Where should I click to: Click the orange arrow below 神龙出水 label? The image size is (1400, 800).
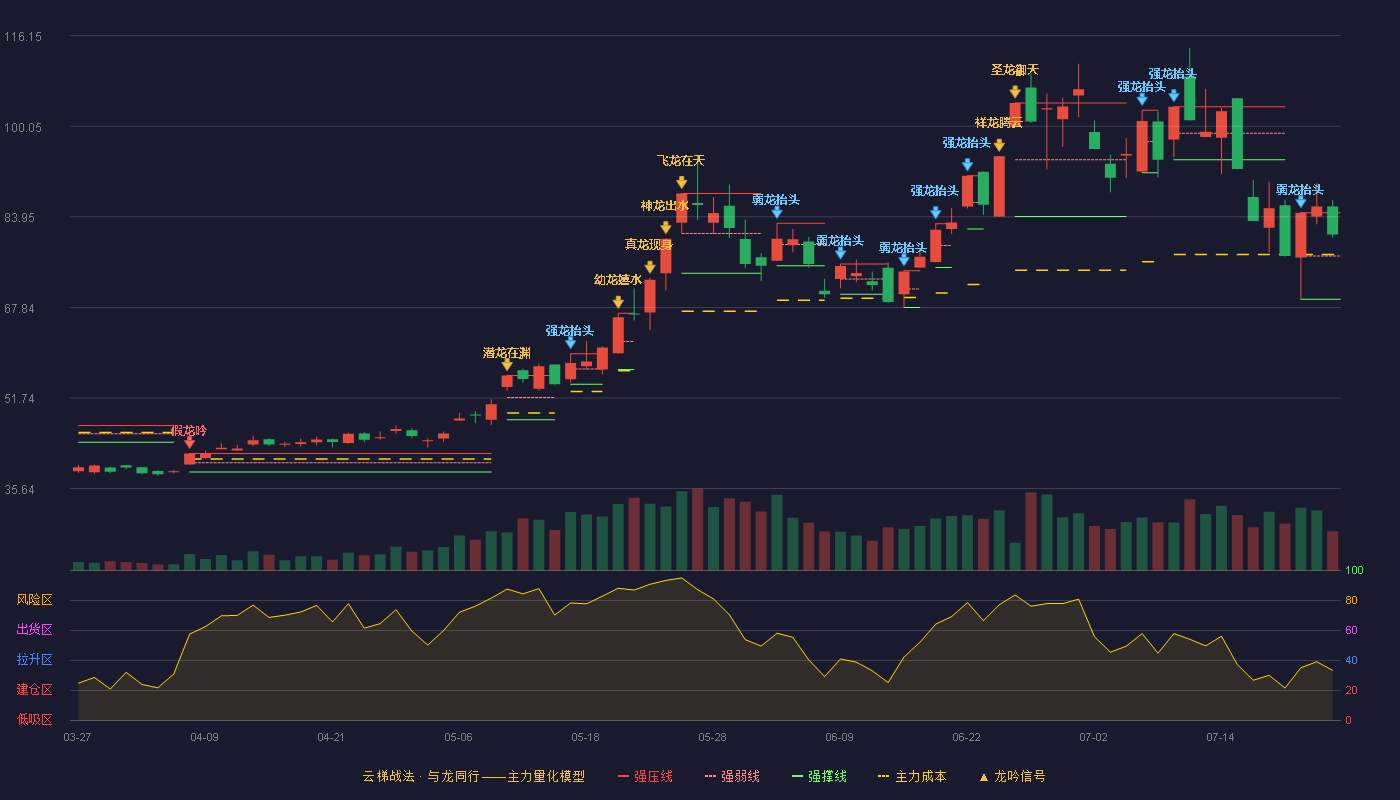point(666,228)
